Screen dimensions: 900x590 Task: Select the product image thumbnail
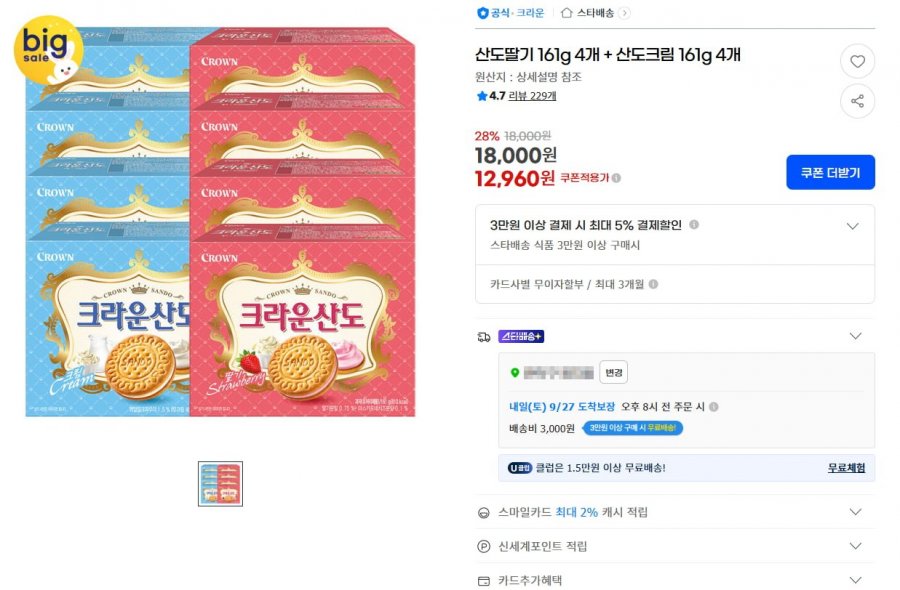pyautogui.click(x=220, y=484)
